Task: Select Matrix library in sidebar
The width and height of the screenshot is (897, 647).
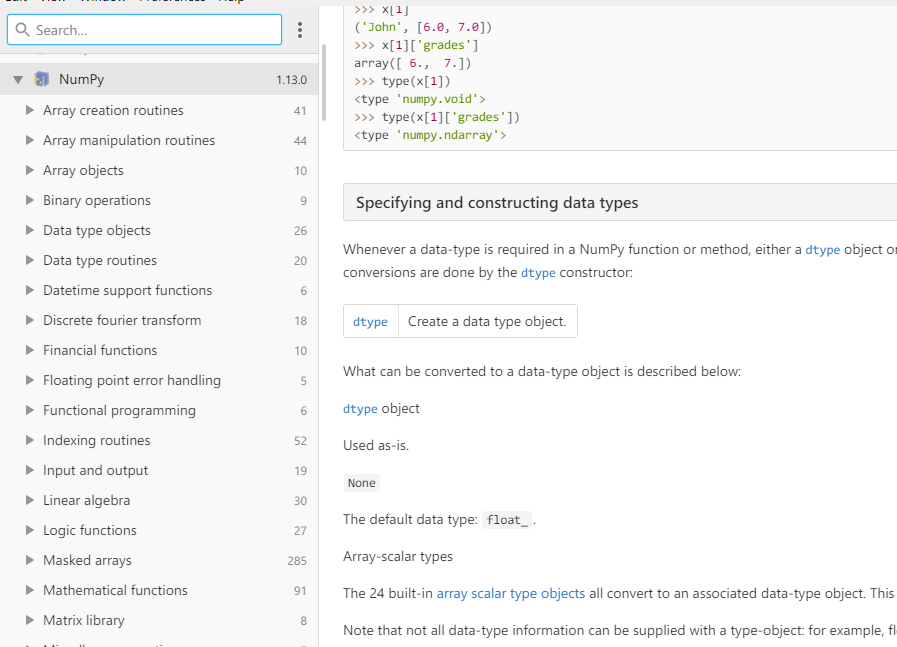Action: click(84, 620)
